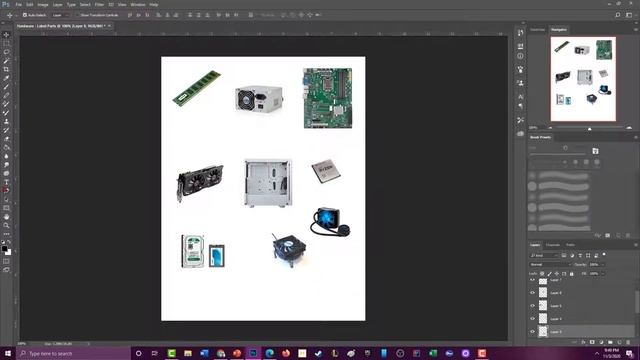Open File Explorer from taskbar
This screenshot has height=360, width=640.
pyautogui.click(x=188, y=353)
